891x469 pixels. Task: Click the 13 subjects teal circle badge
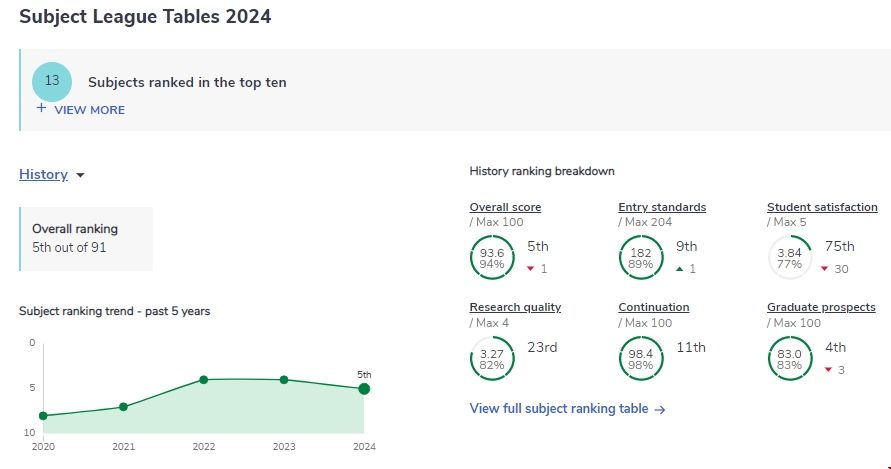(x=52, y=81)
